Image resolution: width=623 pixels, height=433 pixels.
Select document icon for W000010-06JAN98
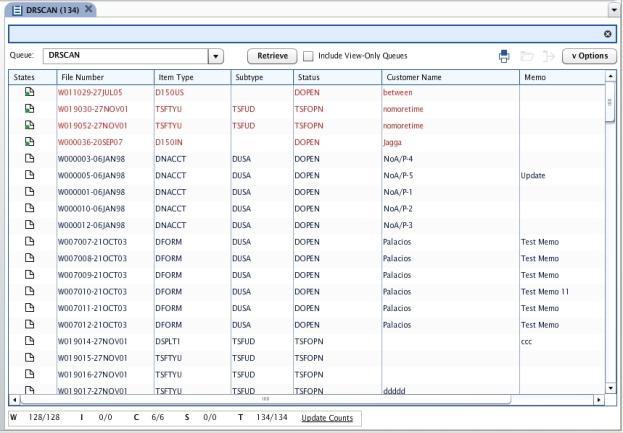29,208
